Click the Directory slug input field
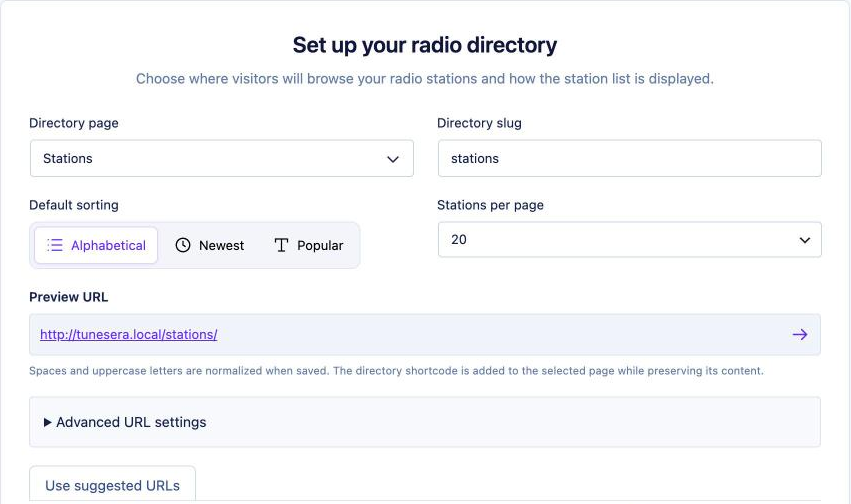This screenshot has height=504, width=851. [630, 158]
